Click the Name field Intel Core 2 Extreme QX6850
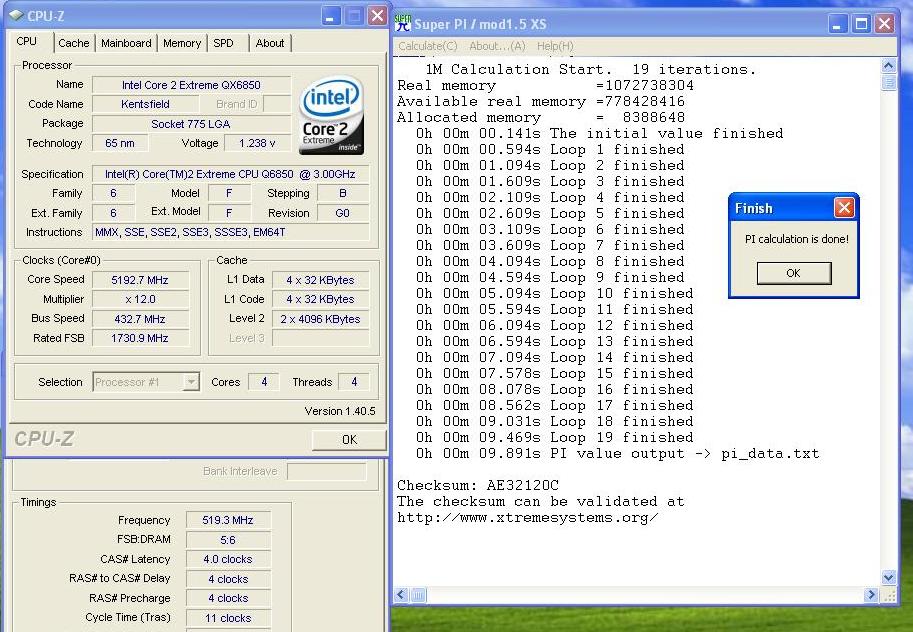Viewport: 913px width, 632px height. [191, 85]
